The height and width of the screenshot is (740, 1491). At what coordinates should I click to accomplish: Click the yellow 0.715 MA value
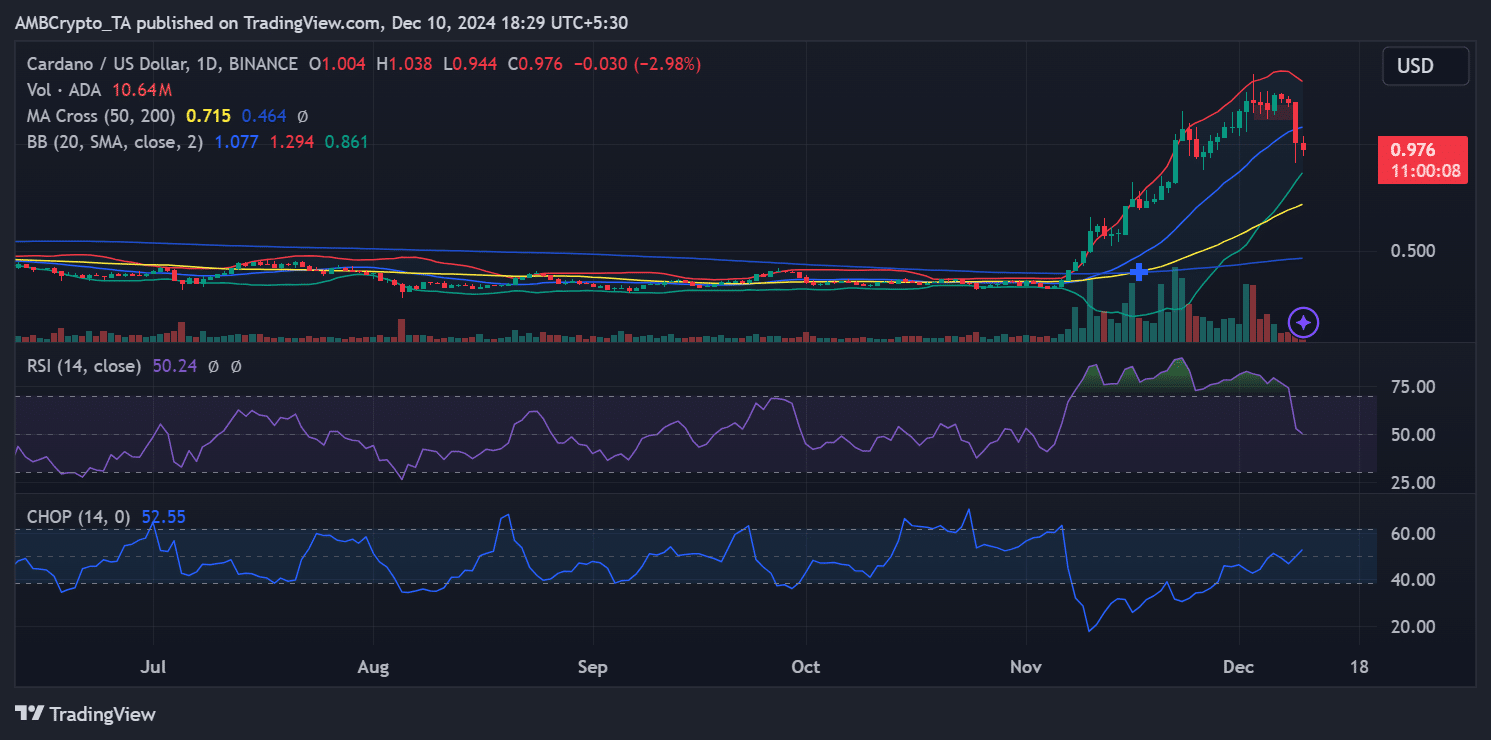[x=208, y=116]
